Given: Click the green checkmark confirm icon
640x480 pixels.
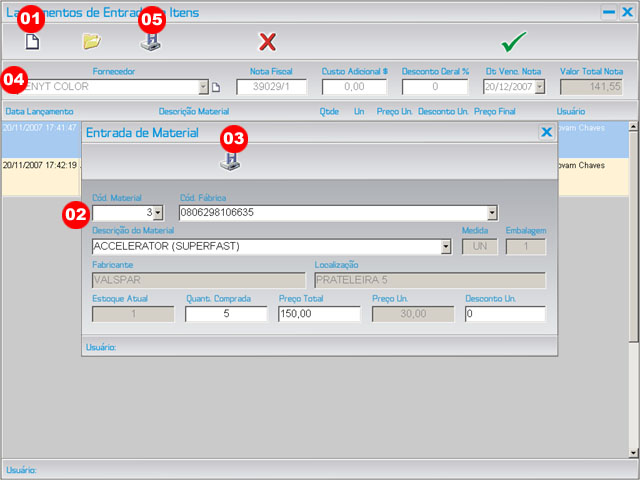Looking at the screenshot, I should pyautogui.click(x=514, y=42).
